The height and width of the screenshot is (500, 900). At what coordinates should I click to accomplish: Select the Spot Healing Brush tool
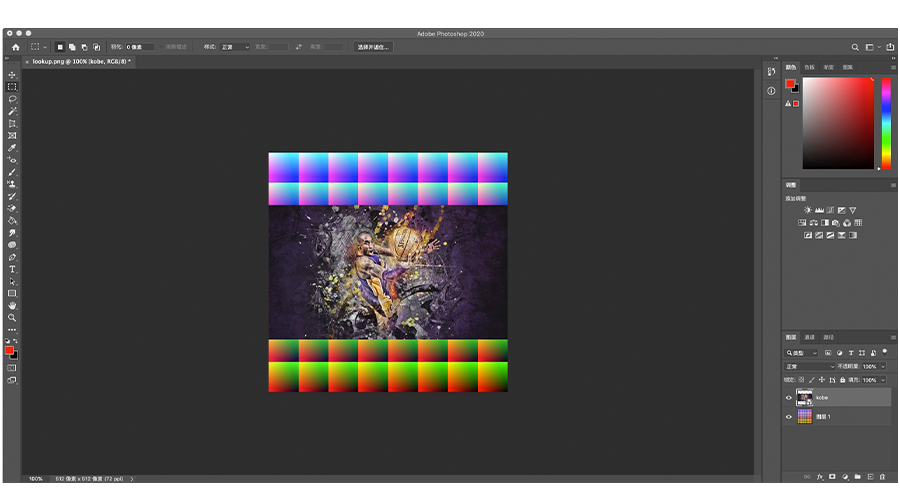point(12,160)
